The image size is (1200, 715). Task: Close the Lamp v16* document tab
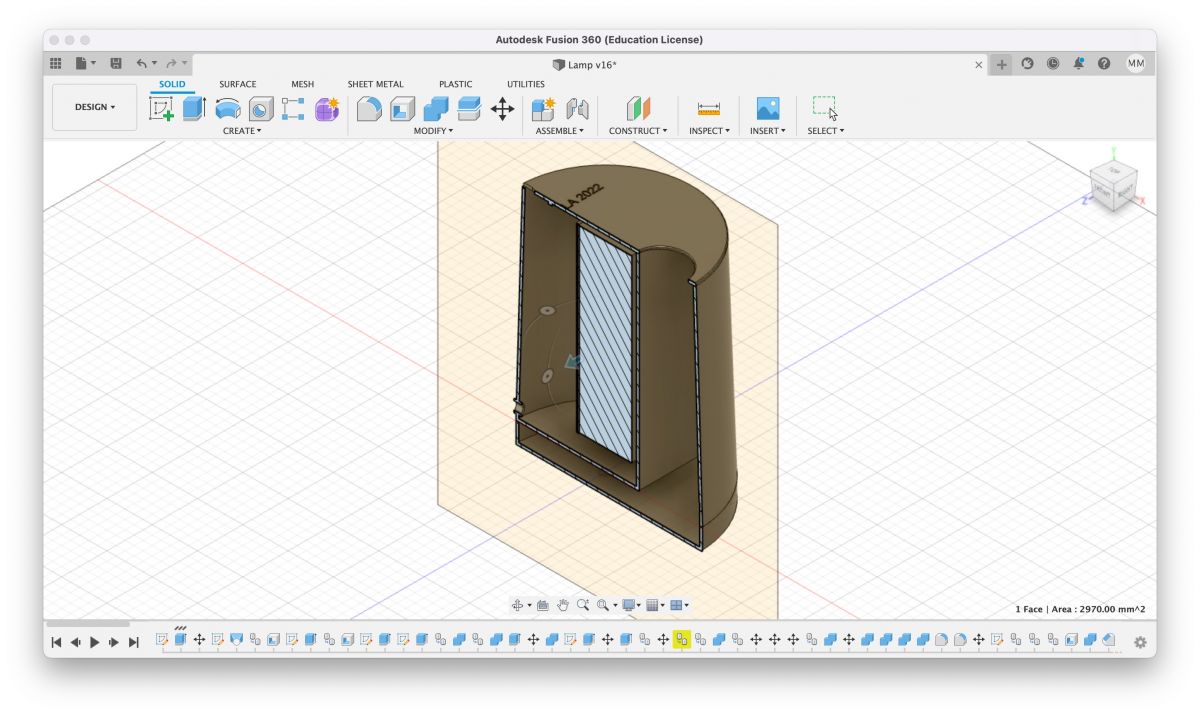979,64
